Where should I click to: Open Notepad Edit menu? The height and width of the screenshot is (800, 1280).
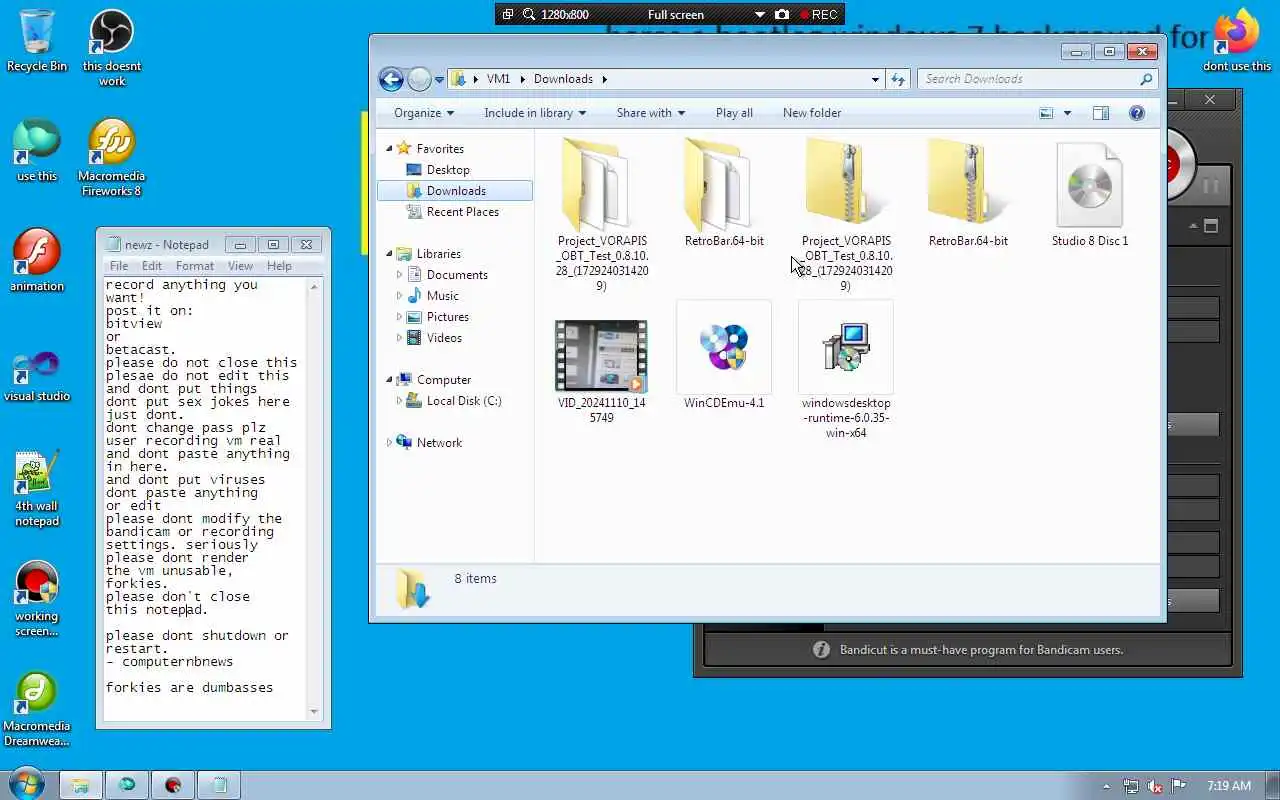[x=152, y=266]
